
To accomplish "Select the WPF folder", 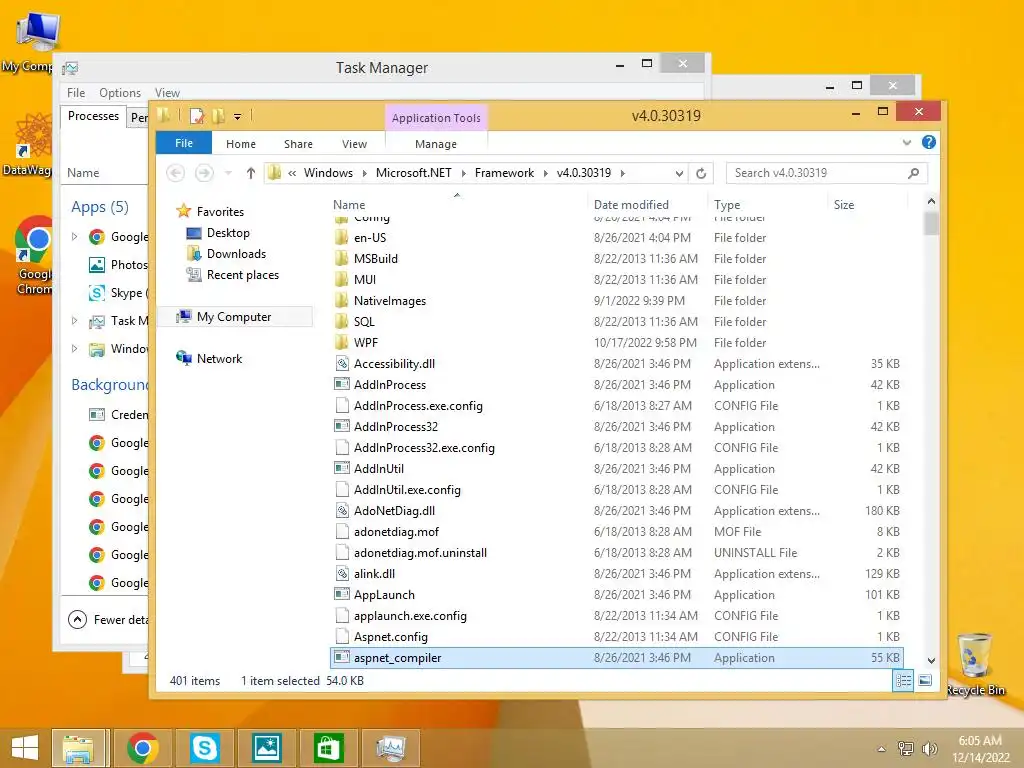I will click(366, 342).
